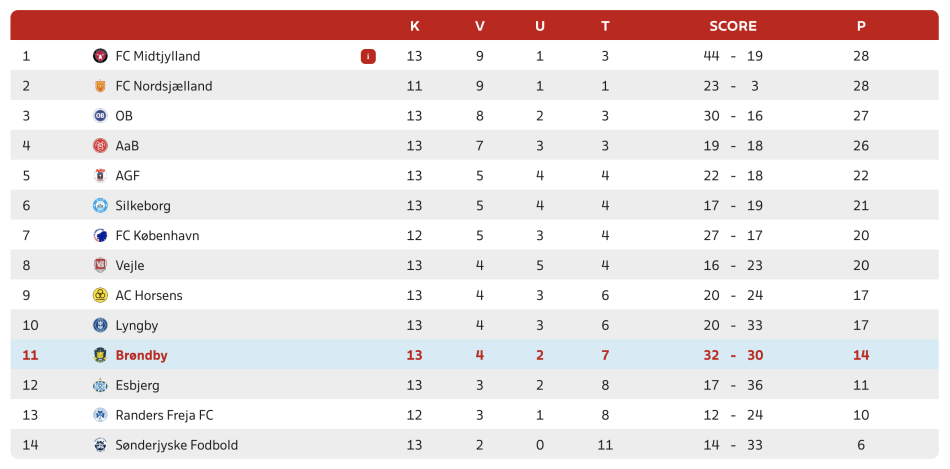The width and height of the screenshot is (950, 469).
Task: Open the Lyngby team link
Action: point(137,325)
